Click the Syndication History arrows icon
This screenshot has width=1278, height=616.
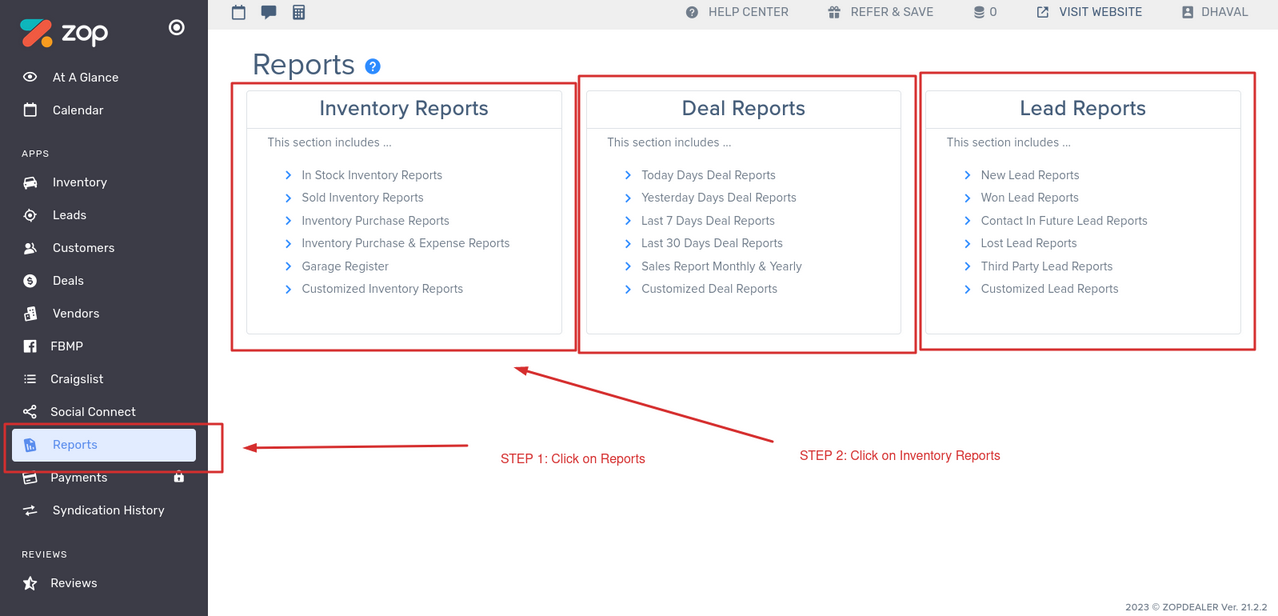[30, 510]
